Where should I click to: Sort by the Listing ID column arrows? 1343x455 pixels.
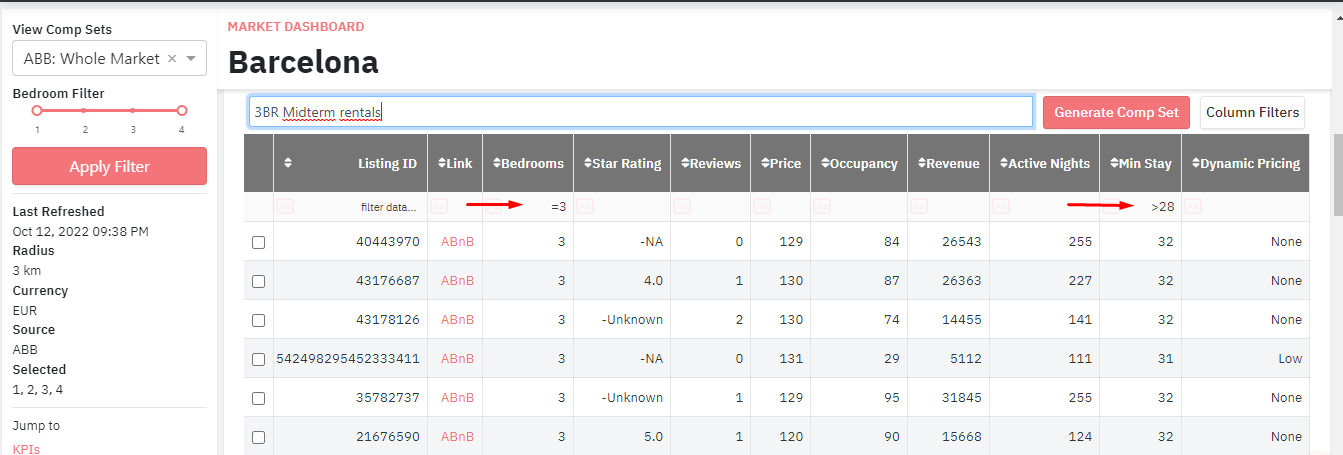(289, 163)
